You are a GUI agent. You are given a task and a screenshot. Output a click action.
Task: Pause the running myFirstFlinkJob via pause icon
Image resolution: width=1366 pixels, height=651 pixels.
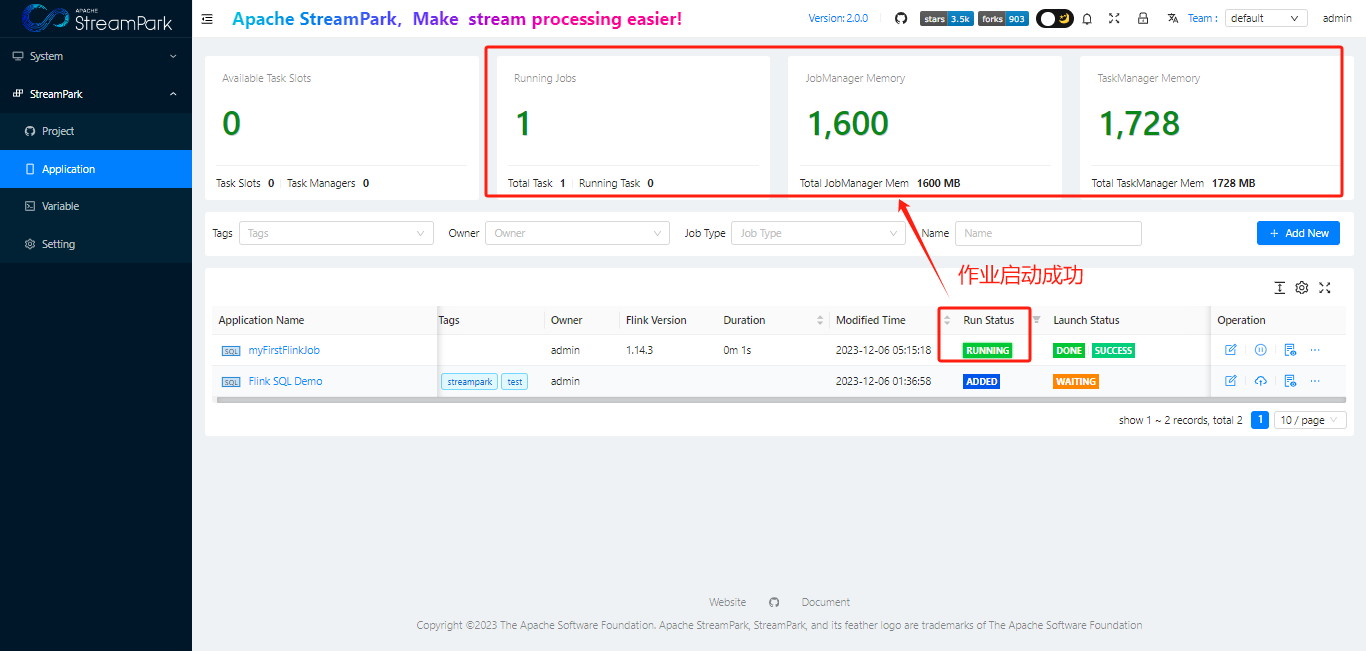pyautogui.click(x=1261, y=349)
